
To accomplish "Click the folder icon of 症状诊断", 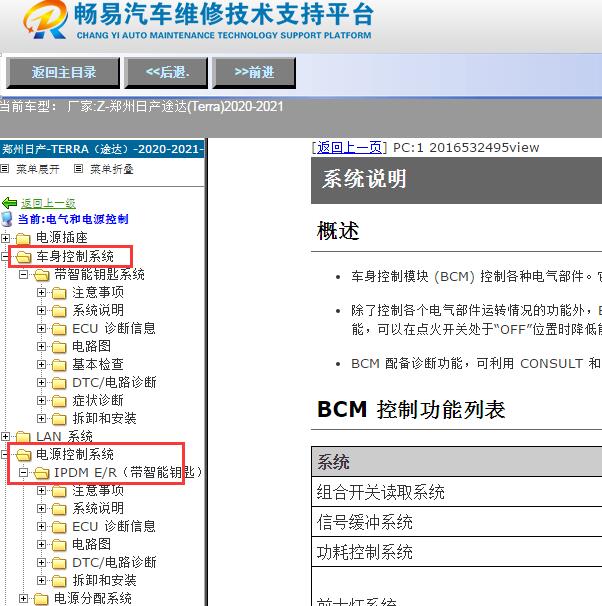I will pyautogui.click(x=59, y=401).
